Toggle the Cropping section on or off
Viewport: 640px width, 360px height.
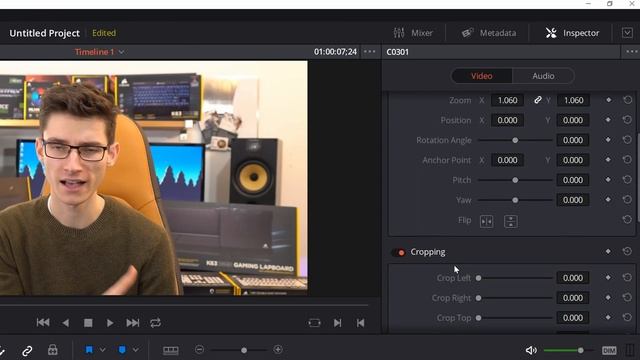[398, 253]
